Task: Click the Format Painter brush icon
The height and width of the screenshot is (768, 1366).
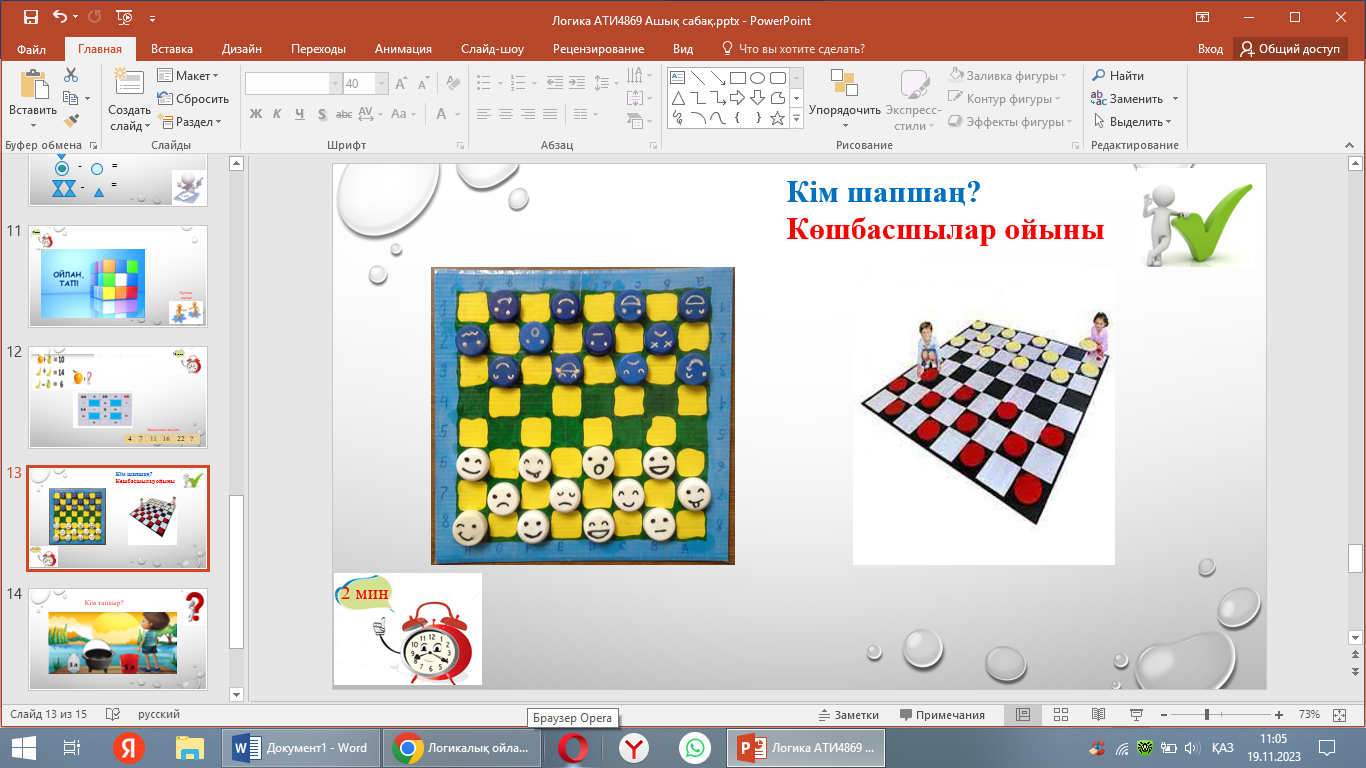Action: [x=70, y=120]
